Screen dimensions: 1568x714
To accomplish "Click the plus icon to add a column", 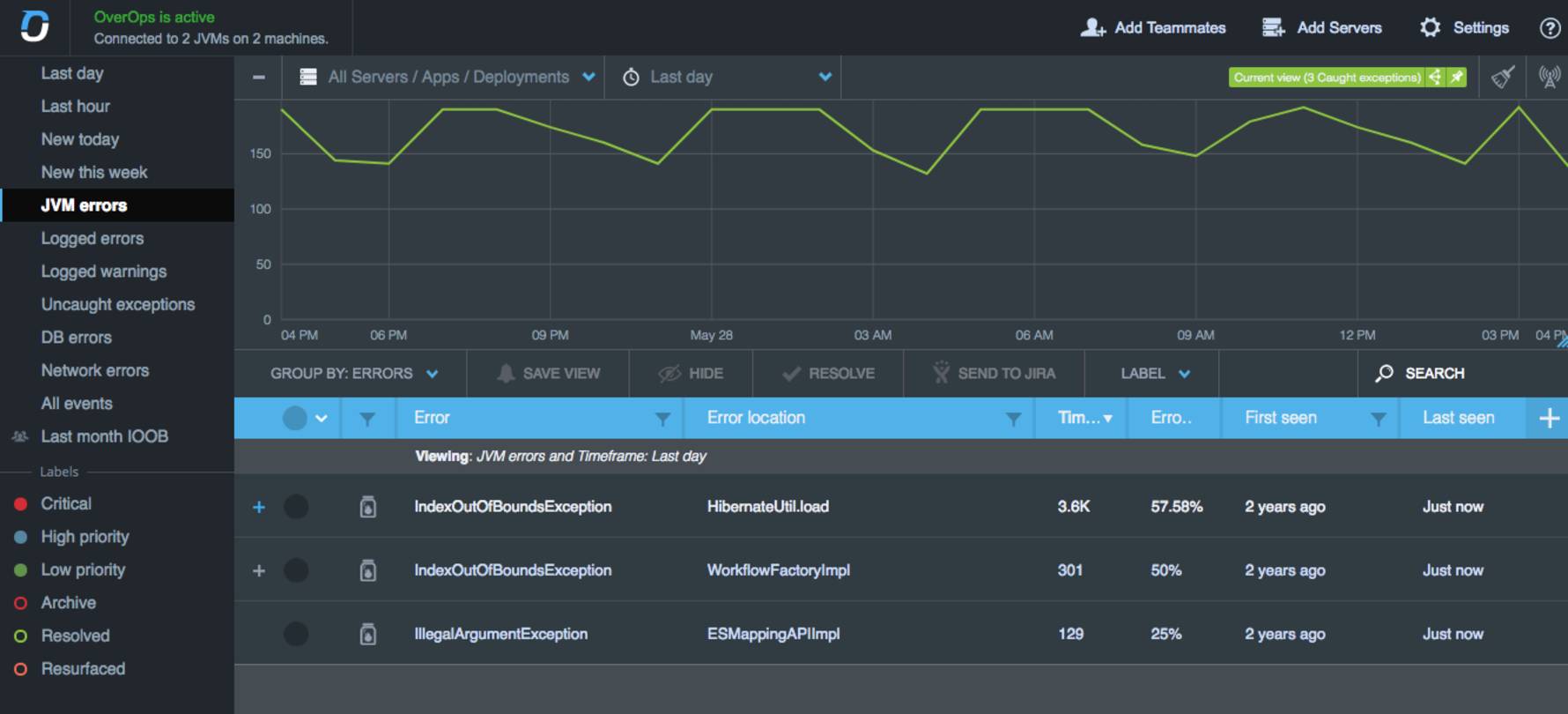I will point(1549,418).
